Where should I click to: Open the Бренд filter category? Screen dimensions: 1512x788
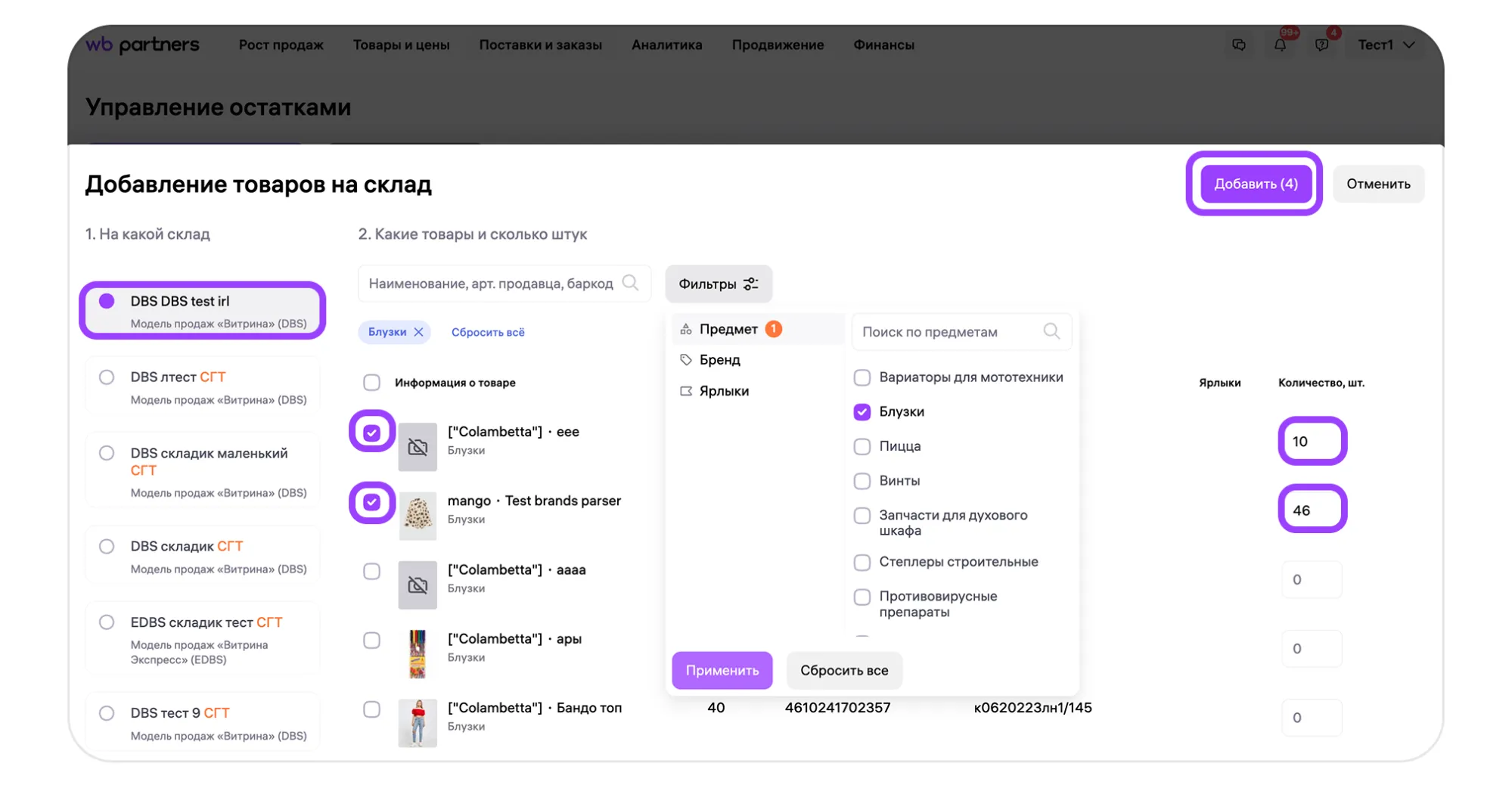point(719,360)
